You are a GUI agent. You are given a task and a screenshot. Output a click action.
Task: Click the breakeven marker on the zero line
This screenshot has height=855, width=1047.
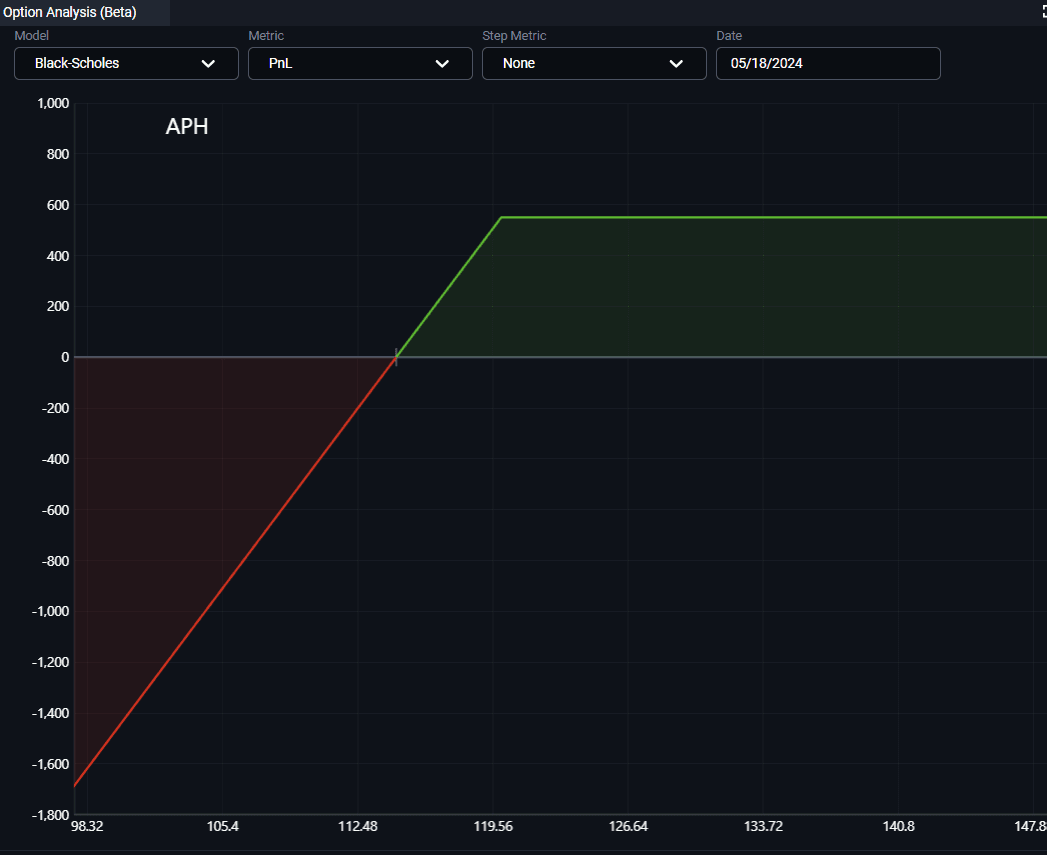[396, 357]
